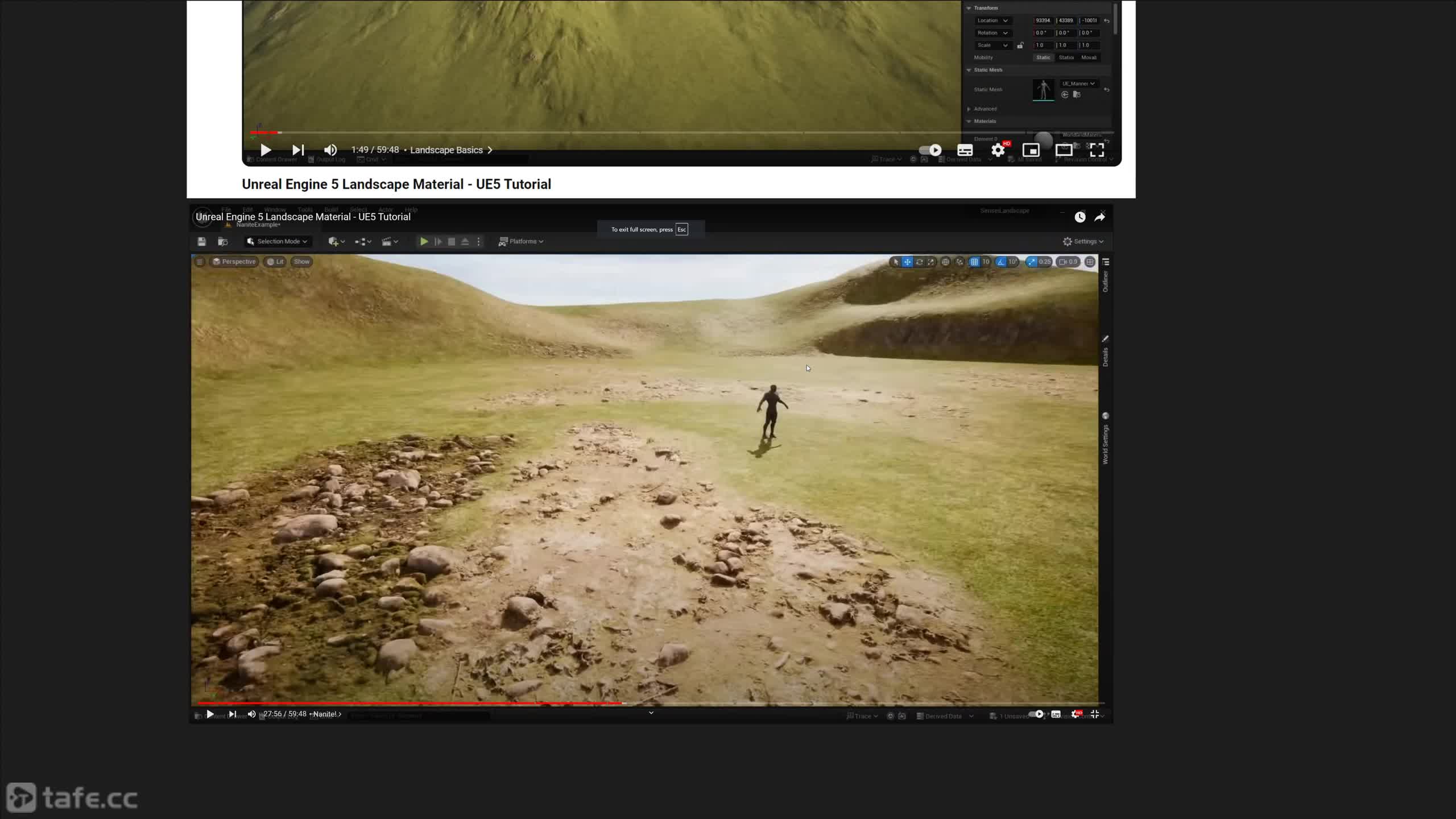
Task: Change scale snap value 0.25
Action: point(1045,262)
